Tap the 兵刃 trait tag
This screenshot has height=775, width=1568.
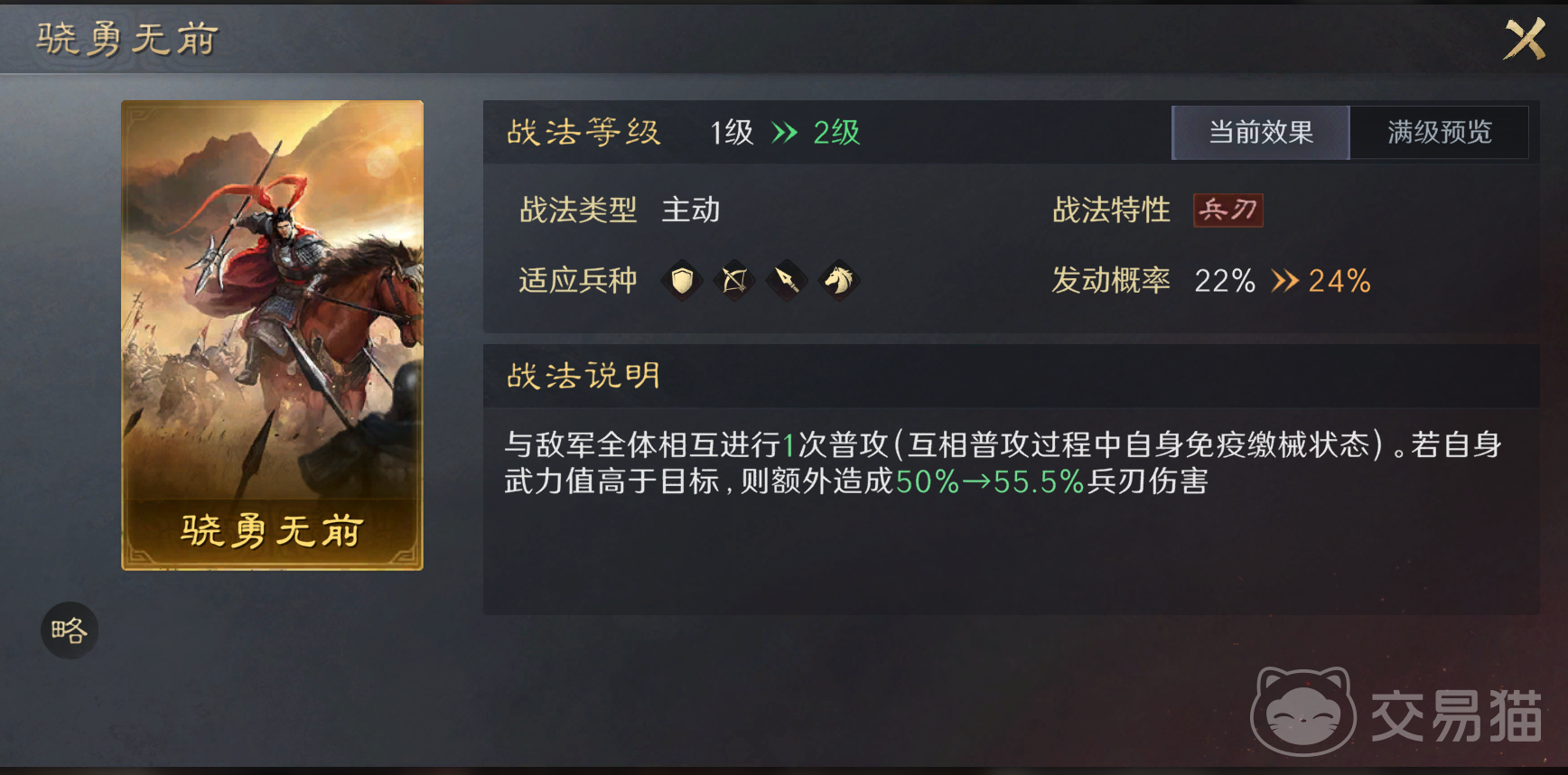pos(1228,210)
